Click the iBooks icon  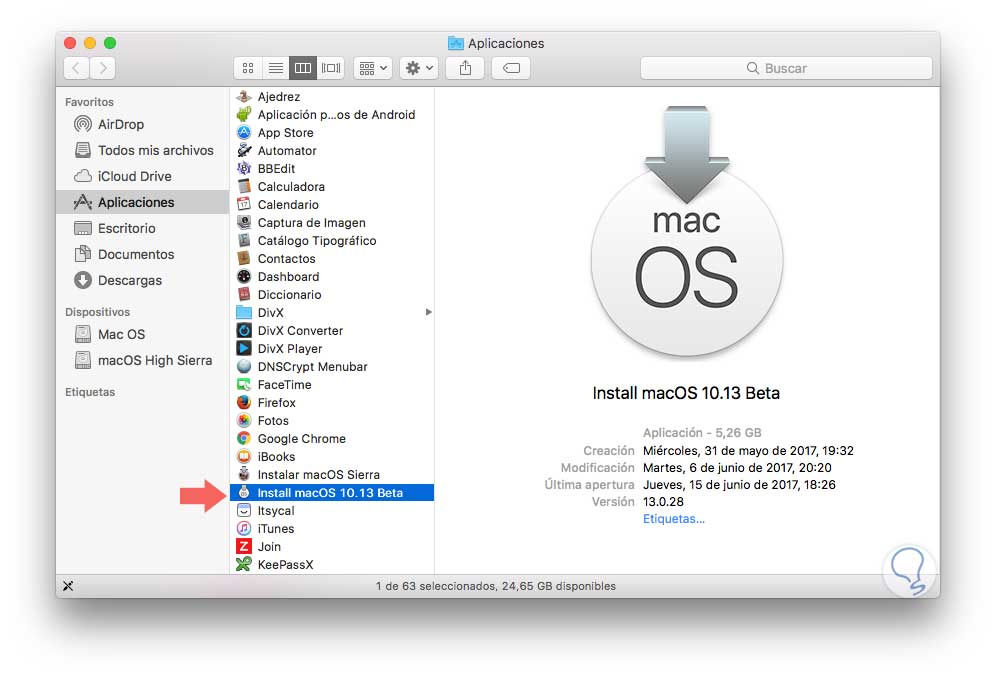244,456
